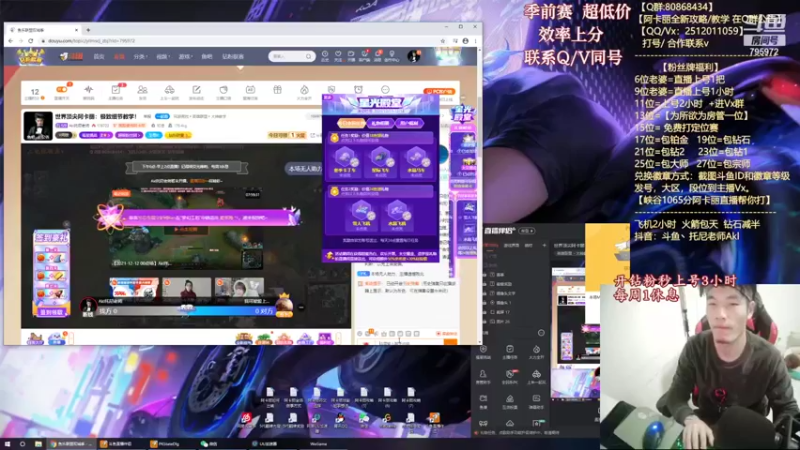Click the orange PC button in toolbar
Image resolution: width=800 pixels, height=450 pixels.
[x=439, y=91]
